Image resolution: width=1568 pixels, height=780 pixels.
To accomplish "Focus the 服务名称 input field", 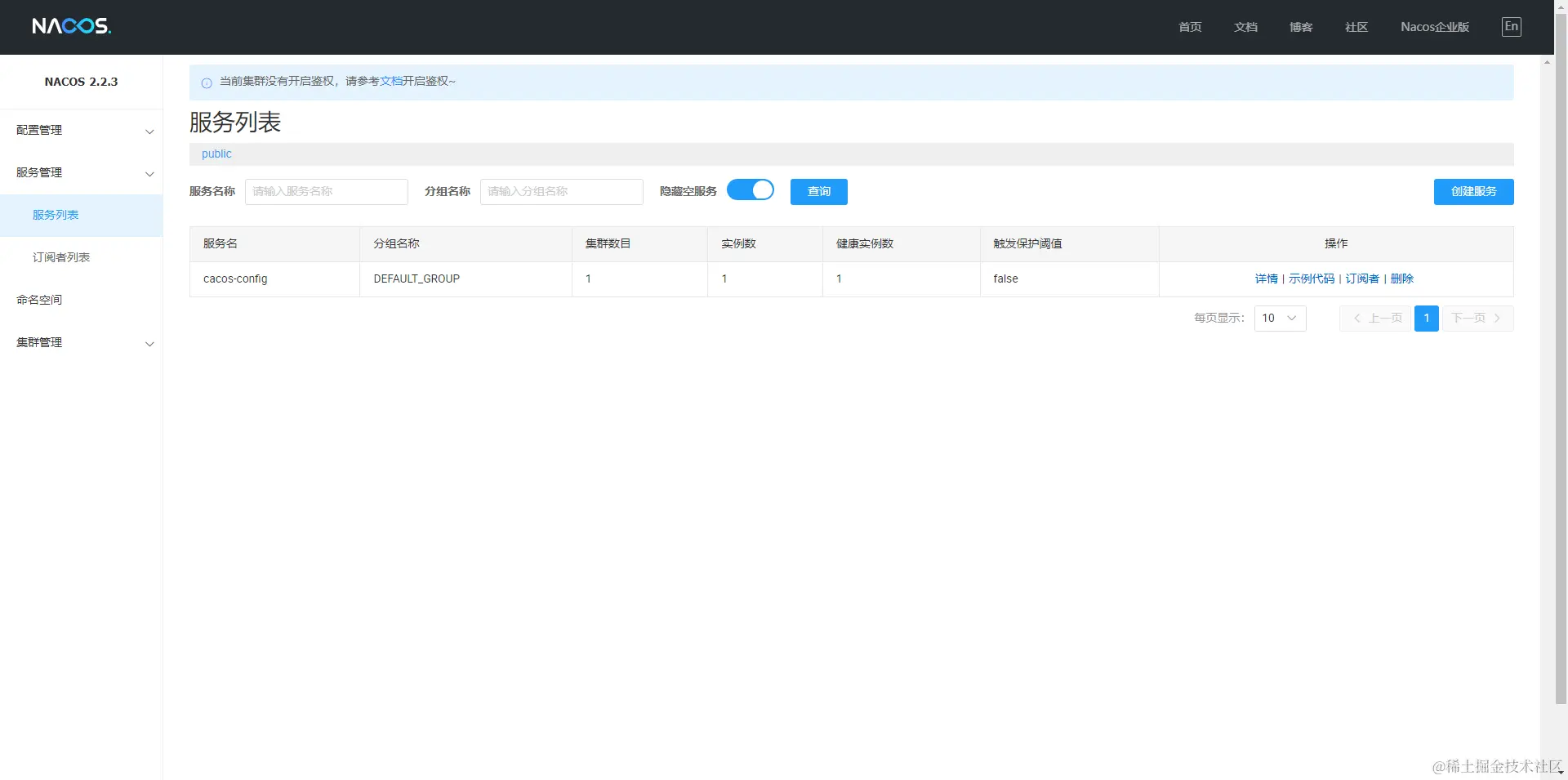I will (x=327, y=192).
